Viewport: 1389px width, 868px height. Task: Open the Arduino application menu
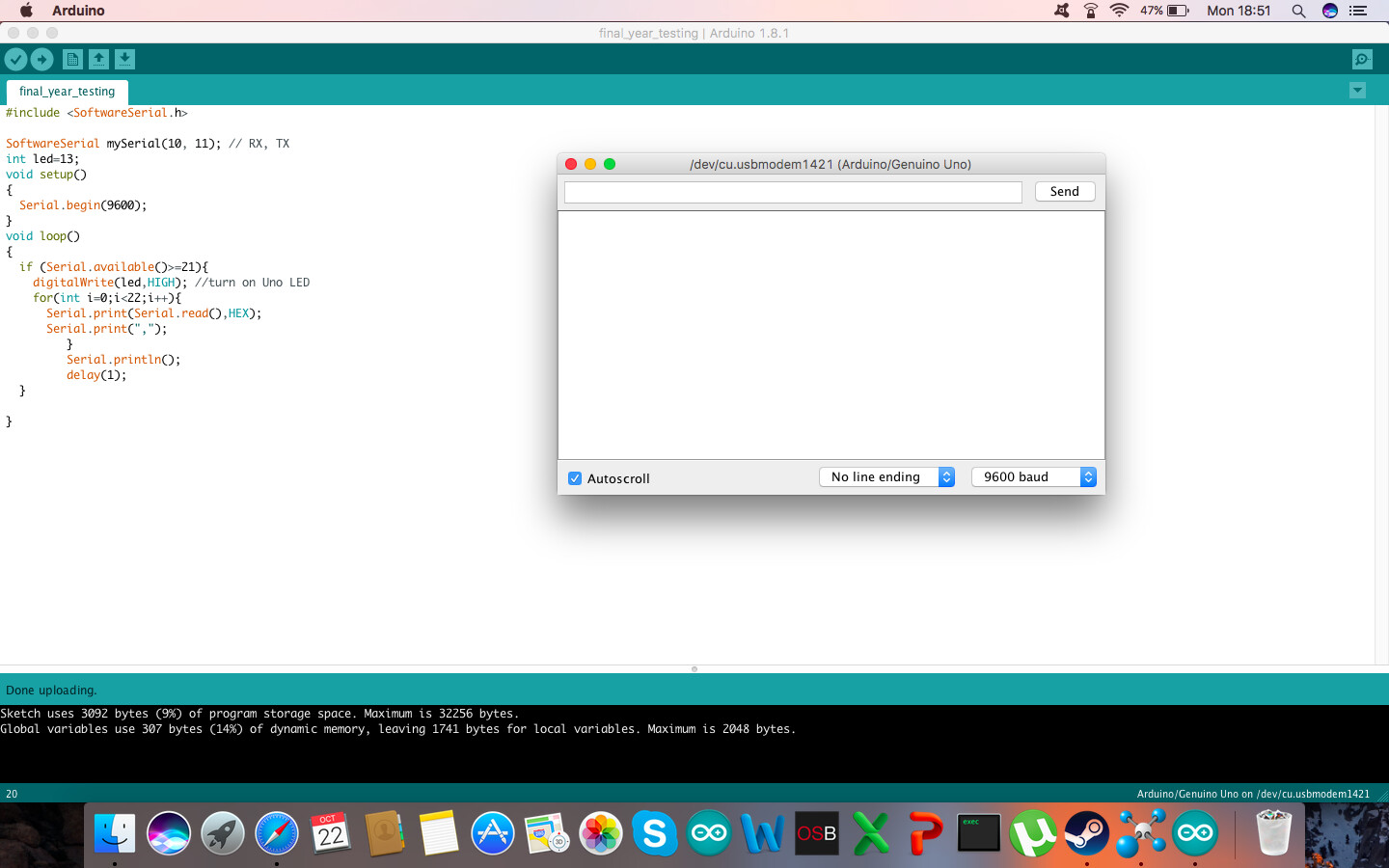point(77,11)
